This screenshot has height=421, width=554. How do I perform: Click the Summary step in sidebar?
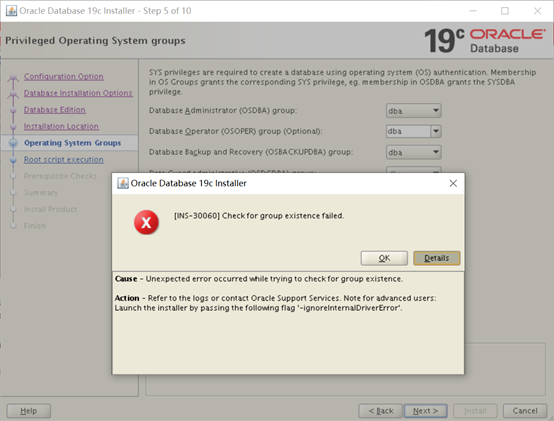41,193
